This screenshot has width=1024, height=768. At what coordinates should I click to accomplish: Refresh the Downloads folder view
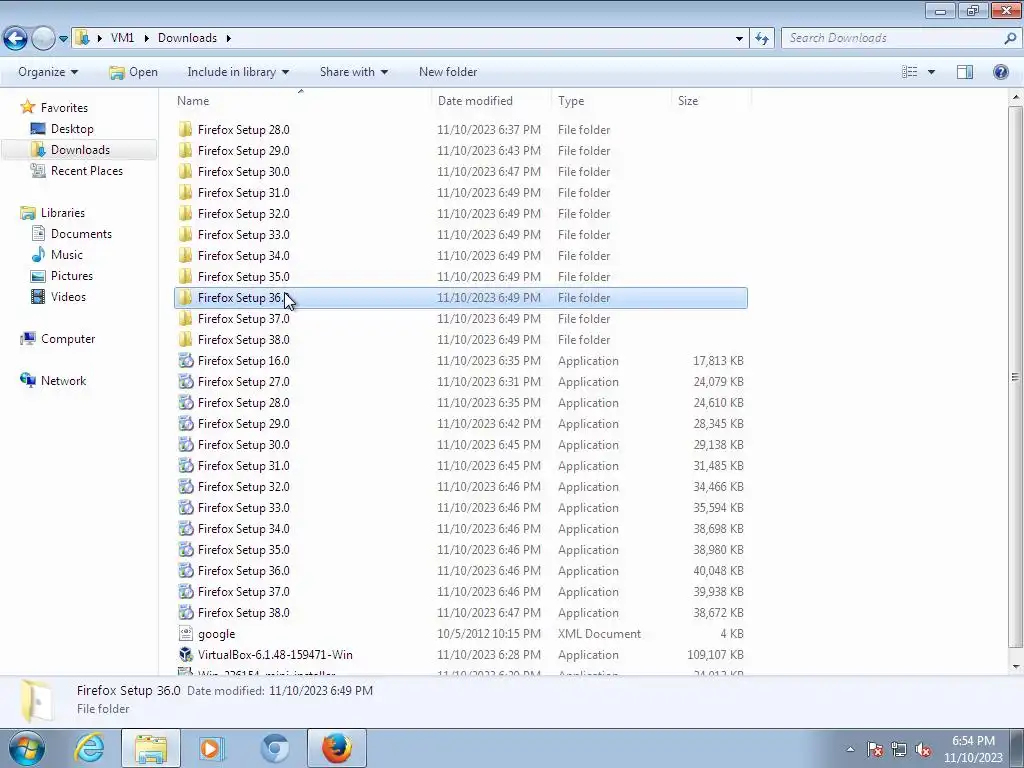point(761,38)
